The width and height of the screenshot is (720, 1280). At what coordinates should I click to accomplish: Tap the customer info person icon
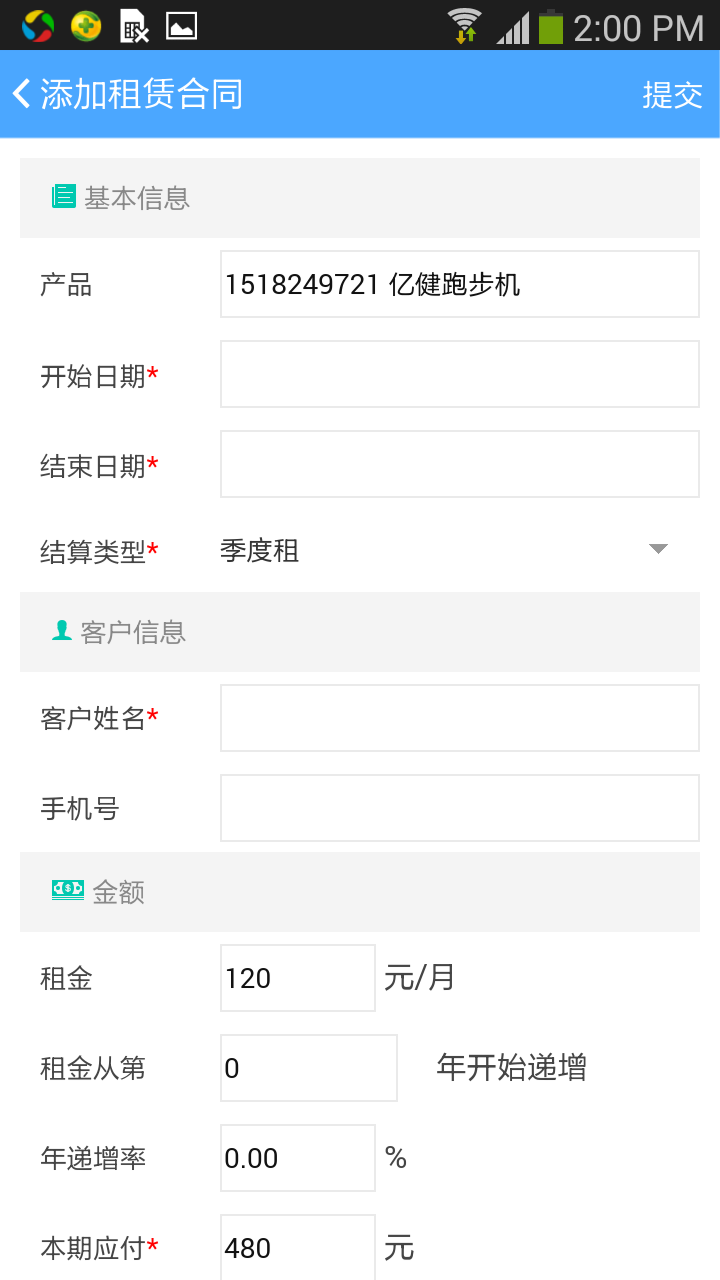[x=62, y=631]
